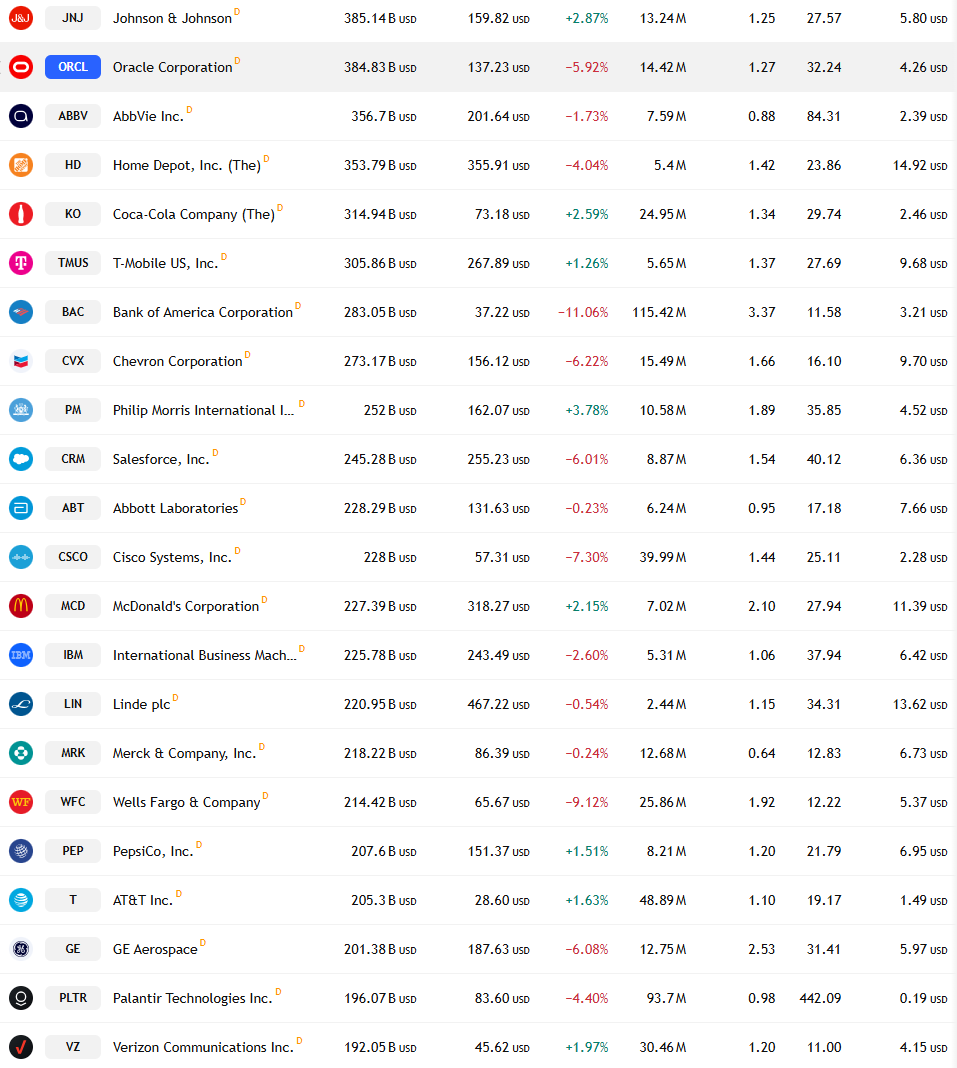
Task: Open the Linde plc company link
Action: click(x=142, y=705)
